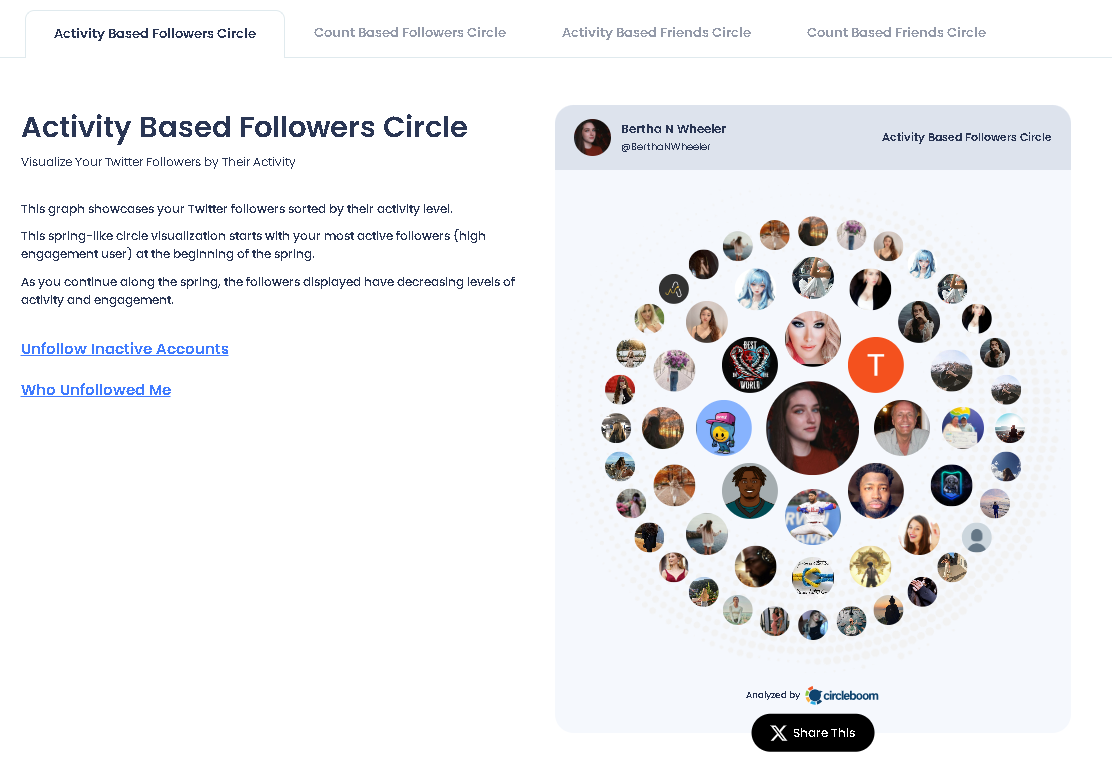The image size is (1112, 763).
Task: Click the "Best Dad In The World" avatar
Action: [749, 365]
